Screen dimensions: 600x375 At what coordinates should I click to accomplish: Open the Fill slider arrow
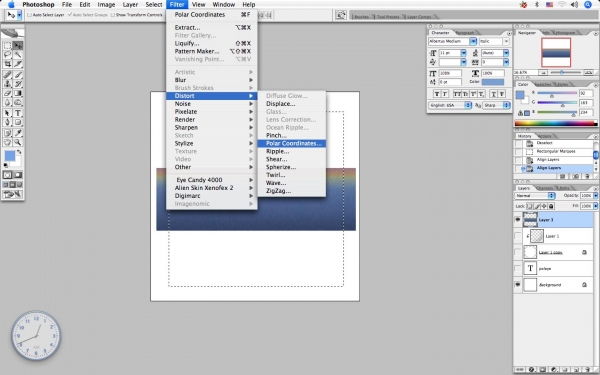595,206
